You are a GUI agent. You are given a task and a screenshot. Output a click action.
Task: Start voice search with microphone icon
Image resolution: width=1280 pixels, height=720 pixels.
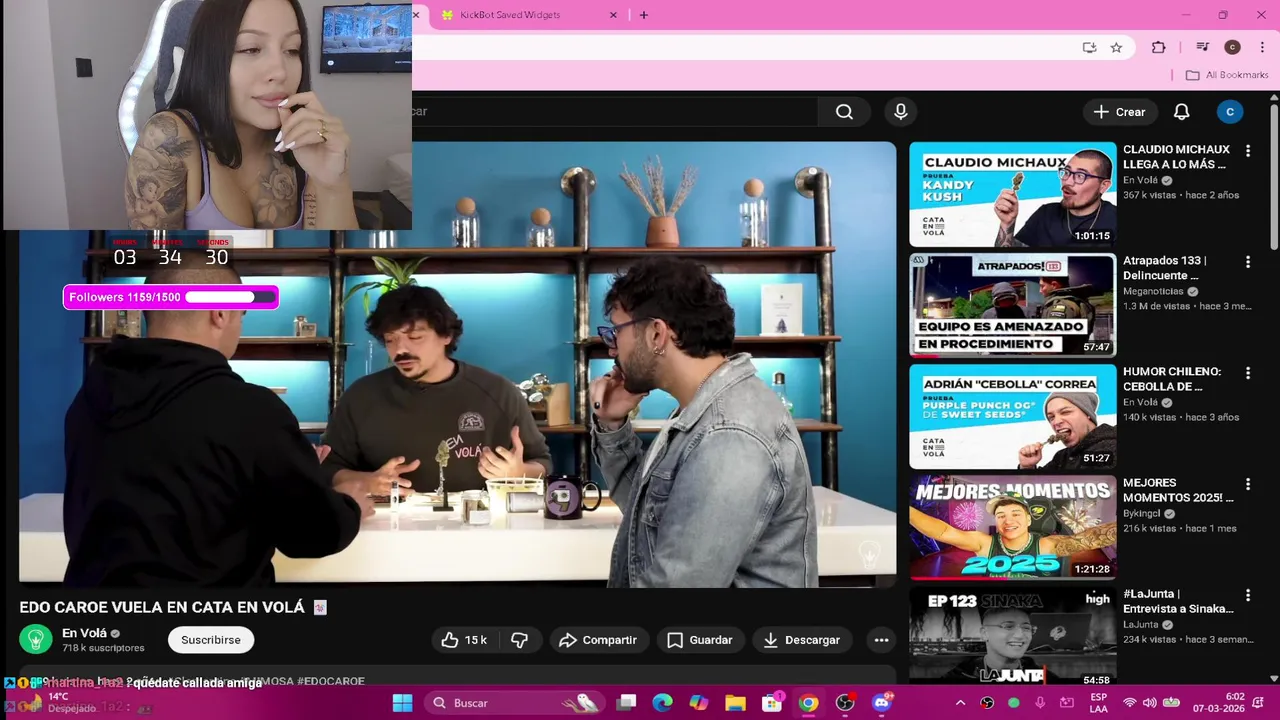tap(901, 112)
